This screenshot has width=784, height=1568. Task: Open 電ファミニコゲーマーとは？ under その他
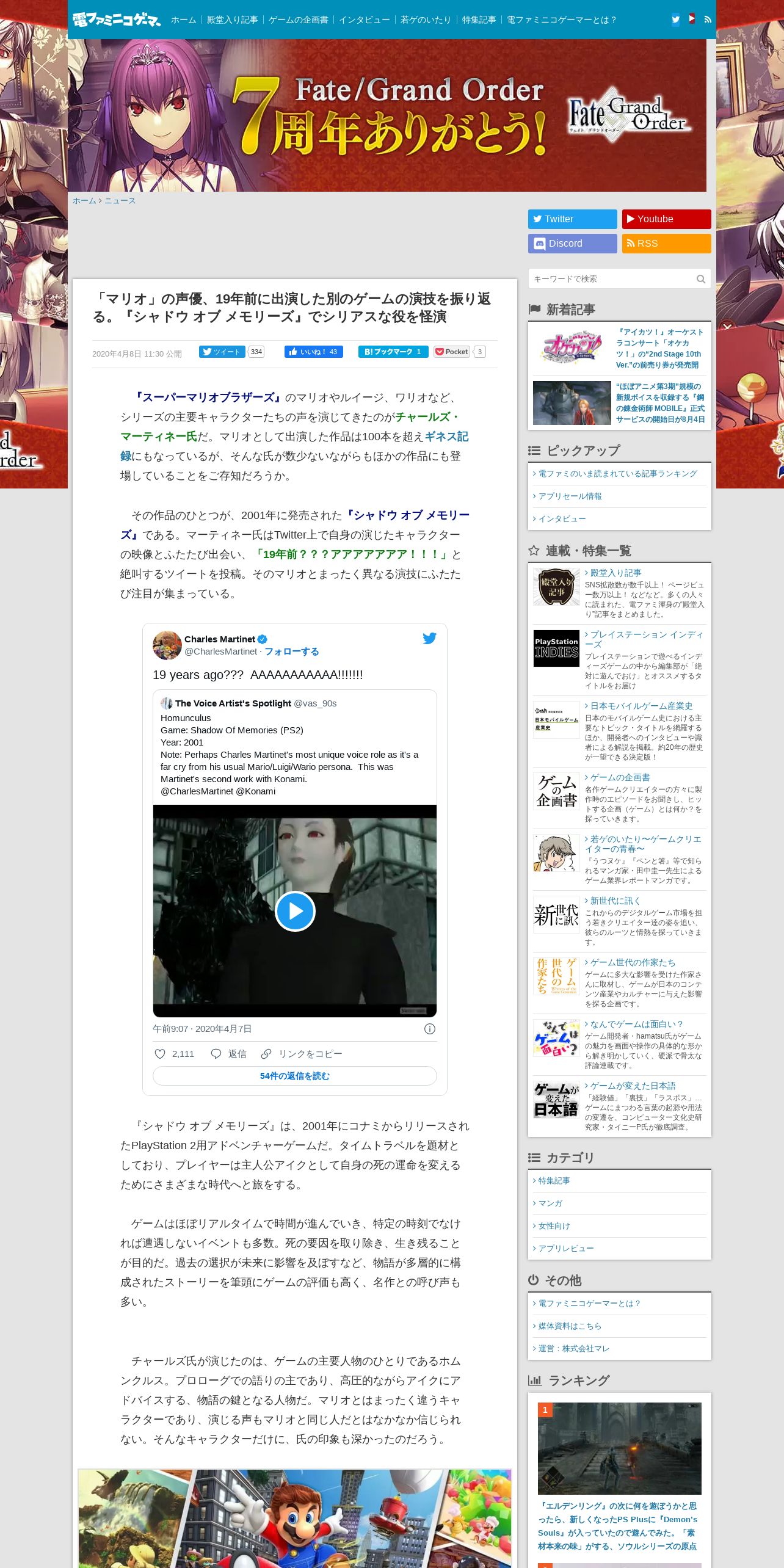pyautogui.click(x=589, y=1304)
